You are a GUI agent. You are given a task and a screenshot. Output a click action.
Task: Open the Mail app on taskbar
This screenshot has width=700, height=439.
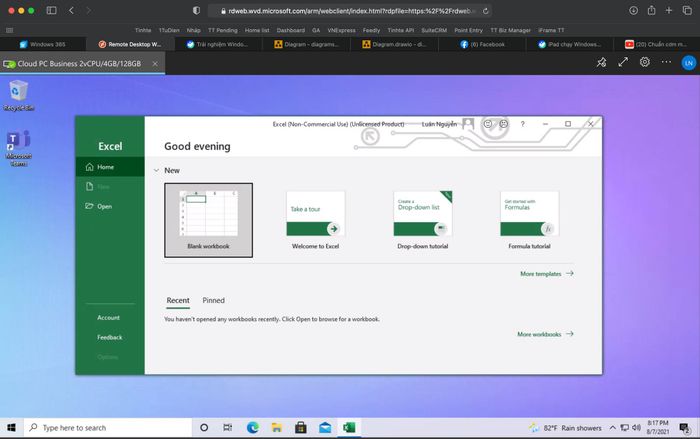pyautogui.click(x=325, y=428)
